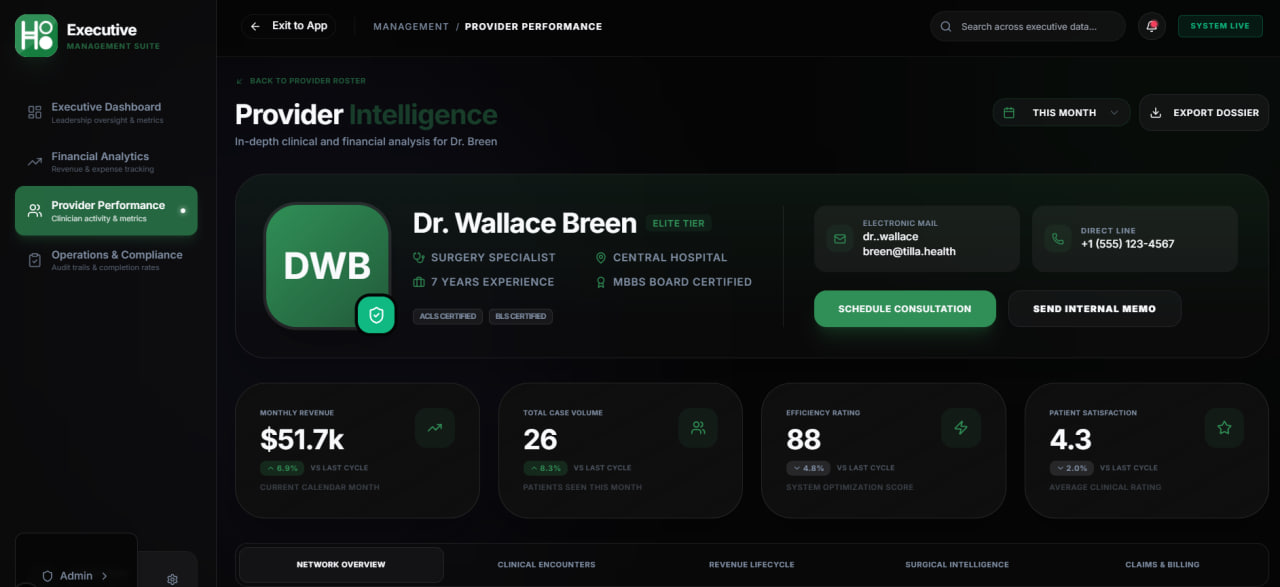Click the trending arrow icon on Monthly Revenue
This screenshot has height=587, width=1280.
coord(435,427)
